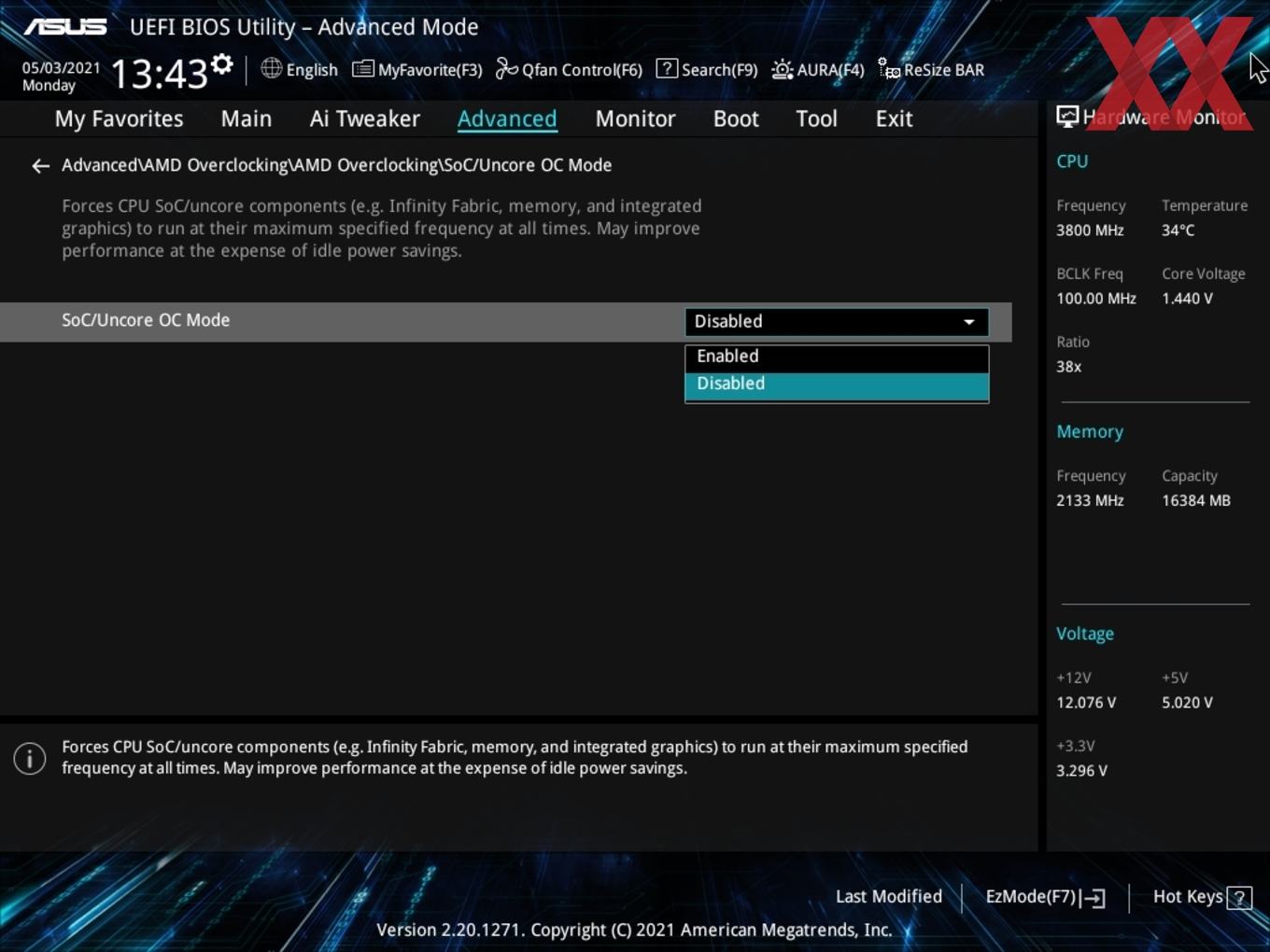Select the Advanced tab

pyautogui.click(x=507, y=119)
